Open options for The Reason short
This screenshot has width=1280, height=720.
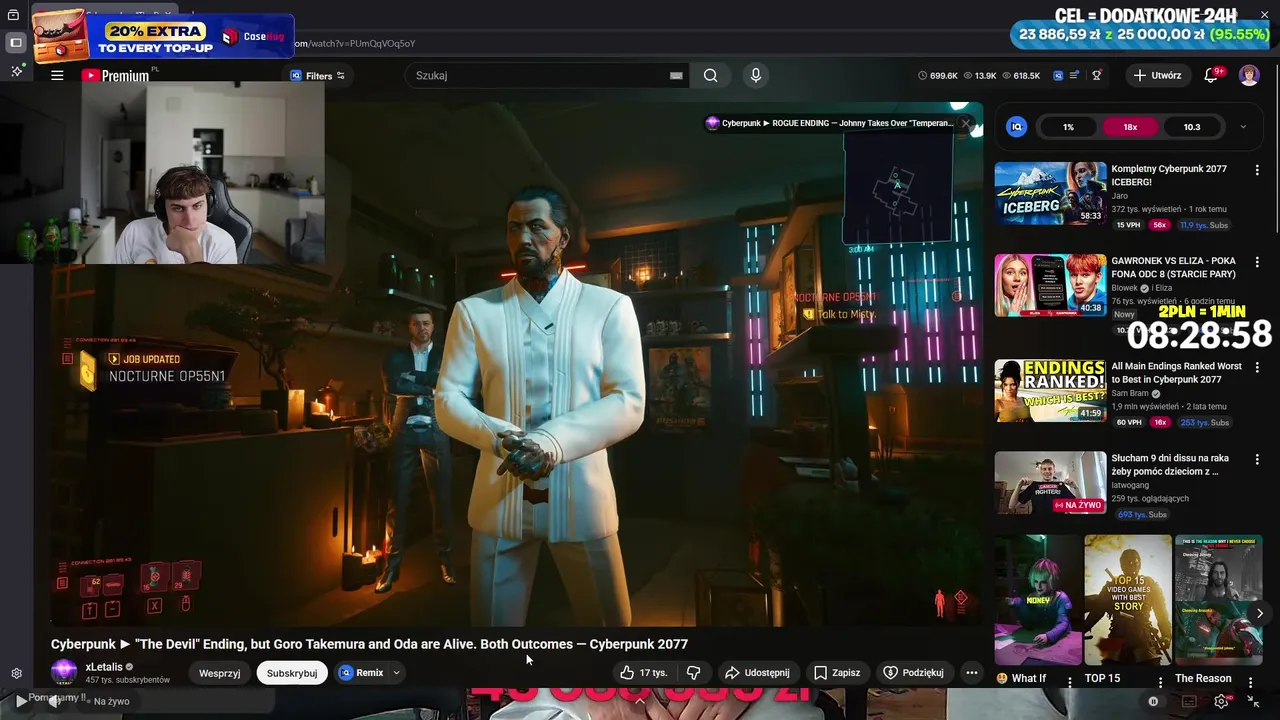click(1250, 681)
